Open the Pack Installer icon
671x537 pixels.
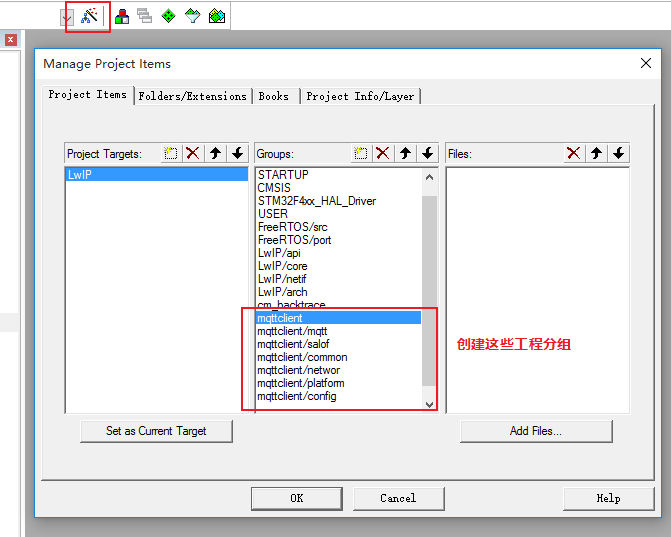click(217, 16)
